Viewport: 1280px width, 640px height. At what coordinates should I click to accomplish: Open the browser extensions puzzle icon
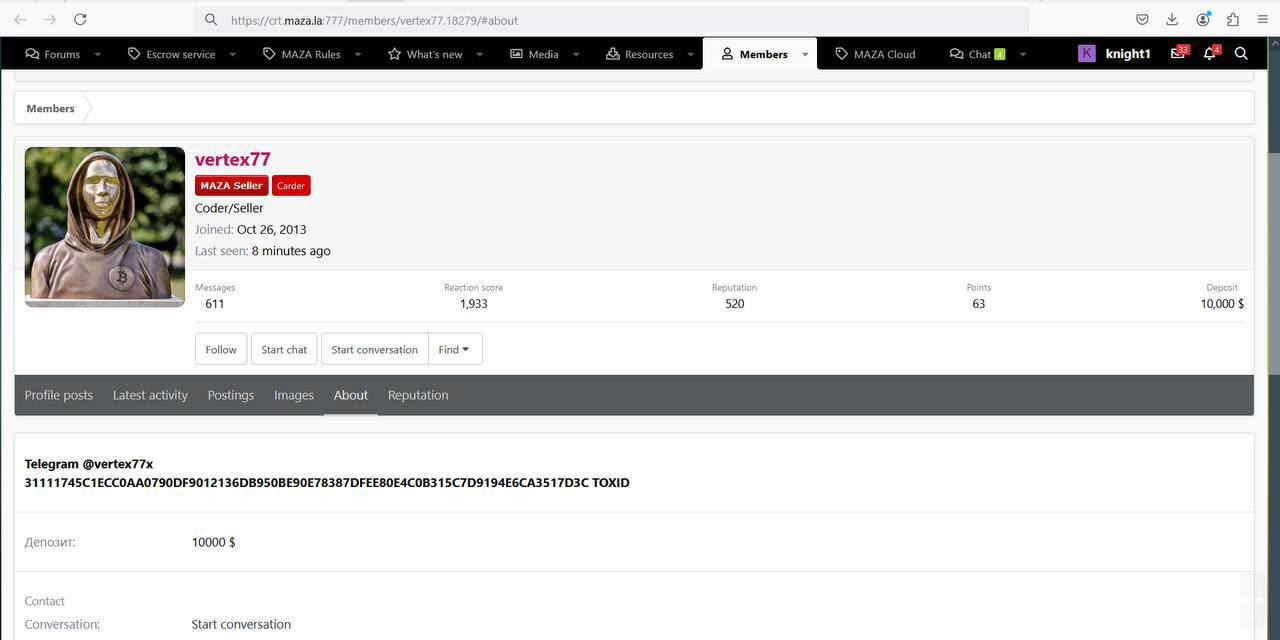1232,19
